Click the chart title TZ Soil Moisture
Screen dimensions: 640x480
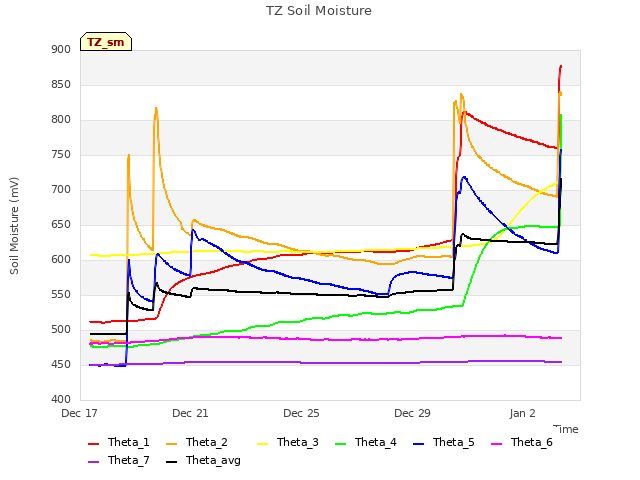tap(319, 11)
